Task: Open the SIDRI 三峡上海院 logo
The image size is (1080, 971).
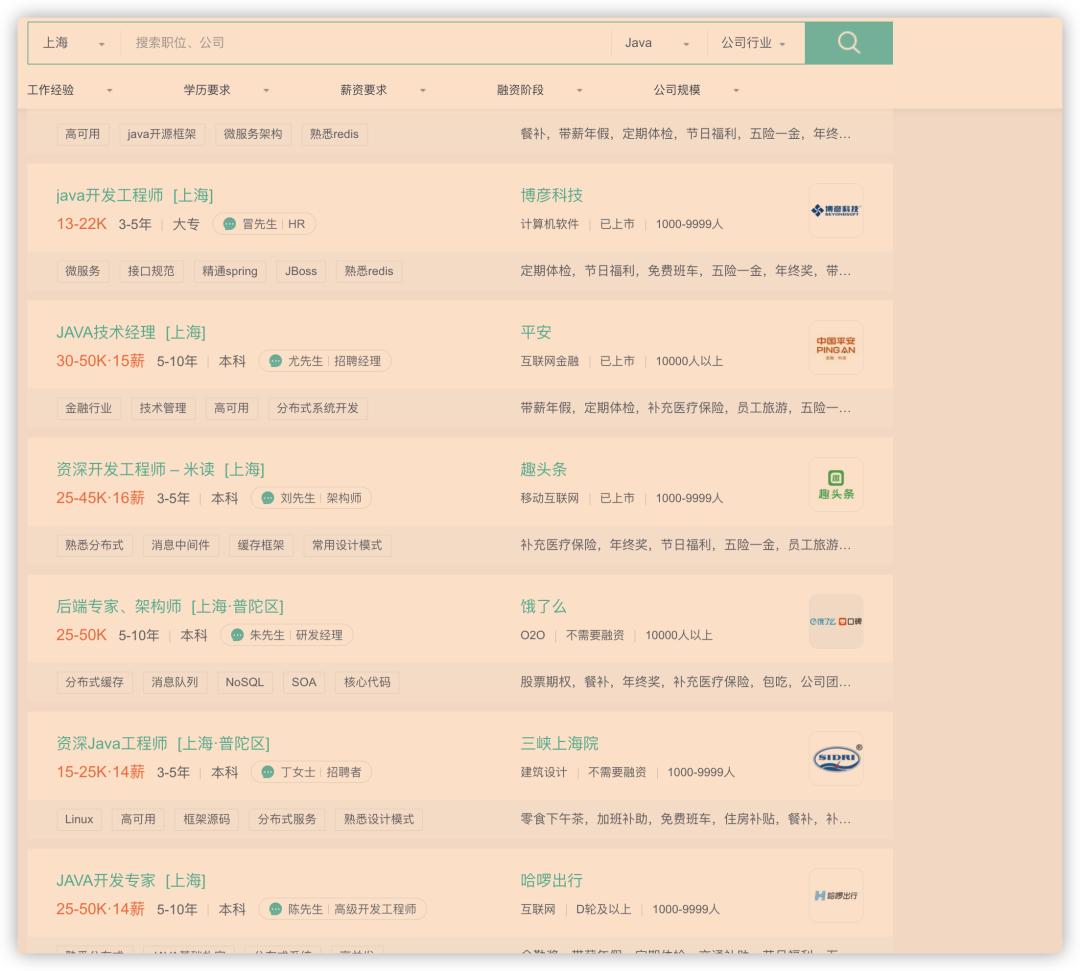Action: [835, 759]
